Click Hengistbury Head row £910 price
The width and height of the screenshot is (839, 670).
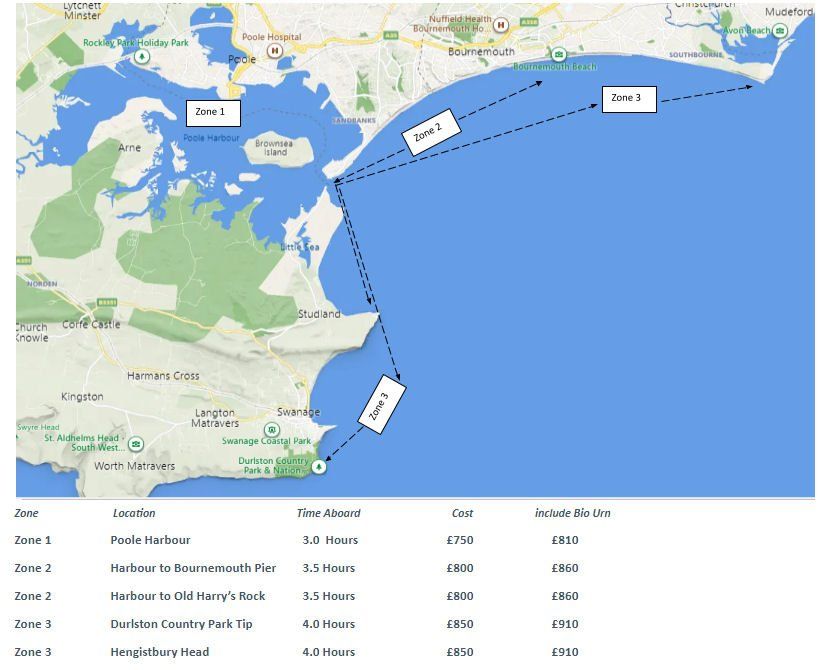(565, 652)
